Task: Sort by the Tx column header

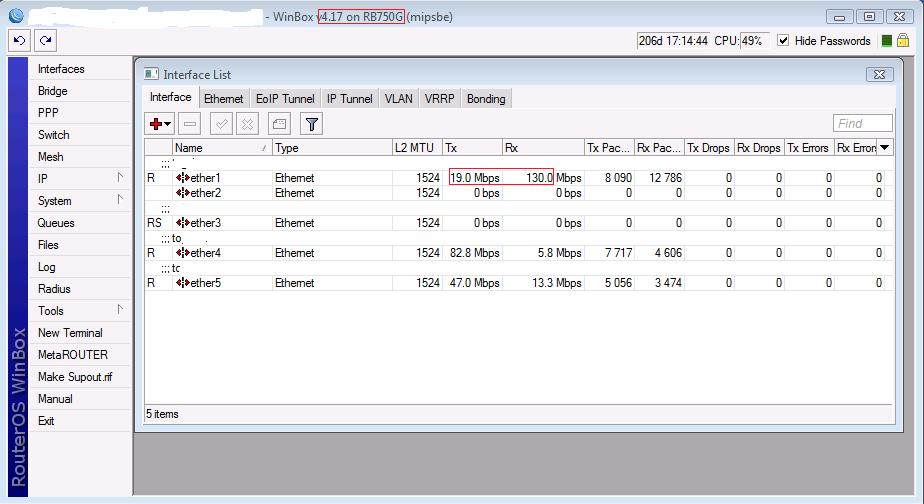Action: (472, 147)
